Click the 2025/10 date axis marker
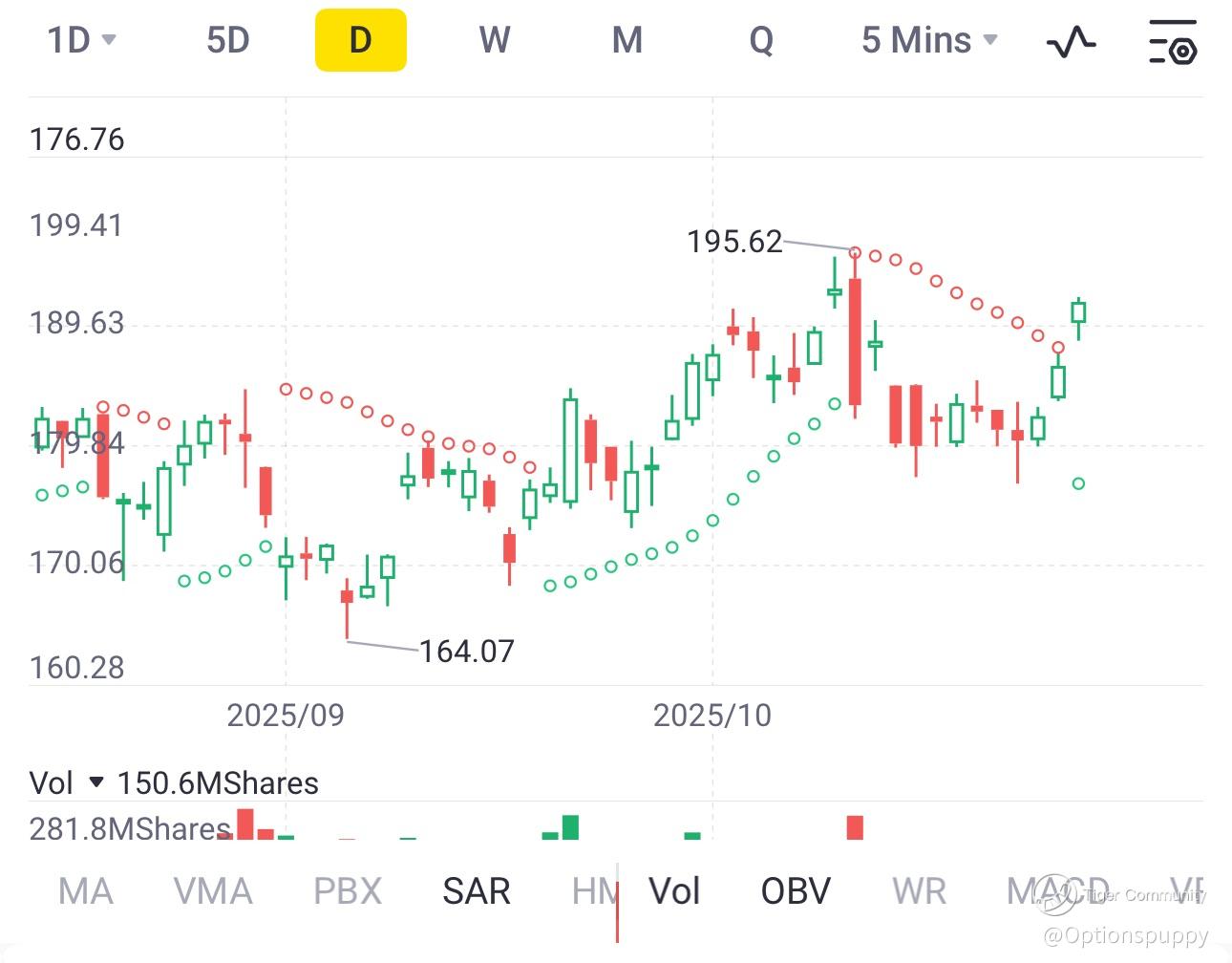Viewport: 1232px width, 963px height. 712,716
